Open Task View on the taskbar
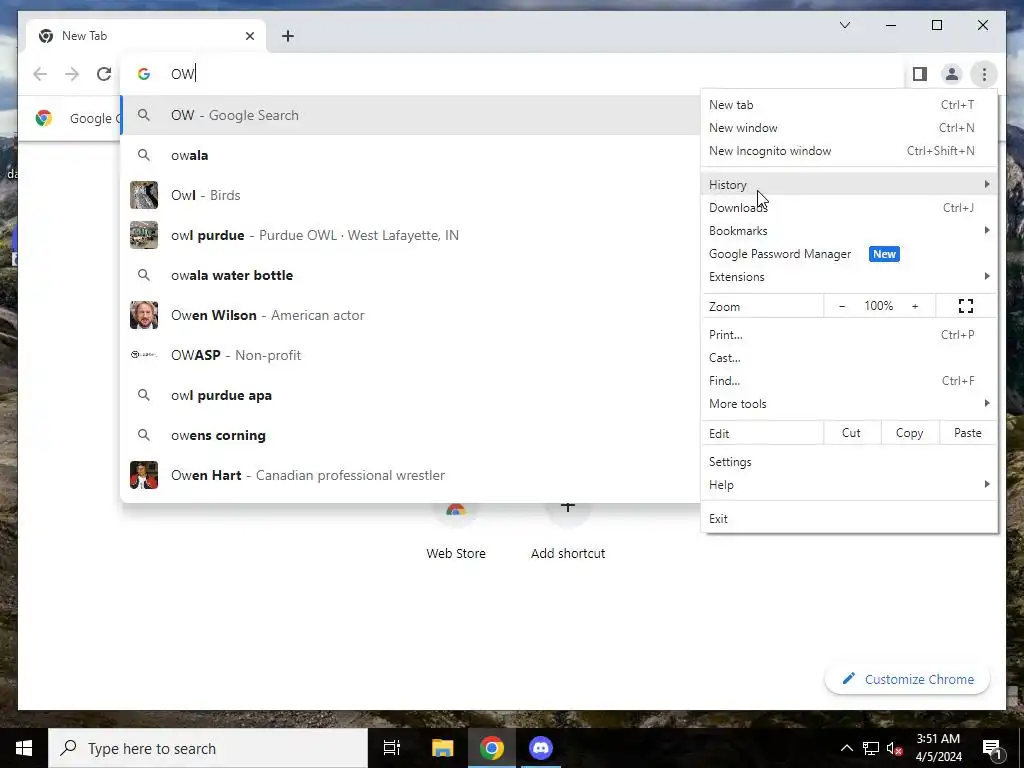Viewport: 1024px width, 768px height. coord(391,748)
